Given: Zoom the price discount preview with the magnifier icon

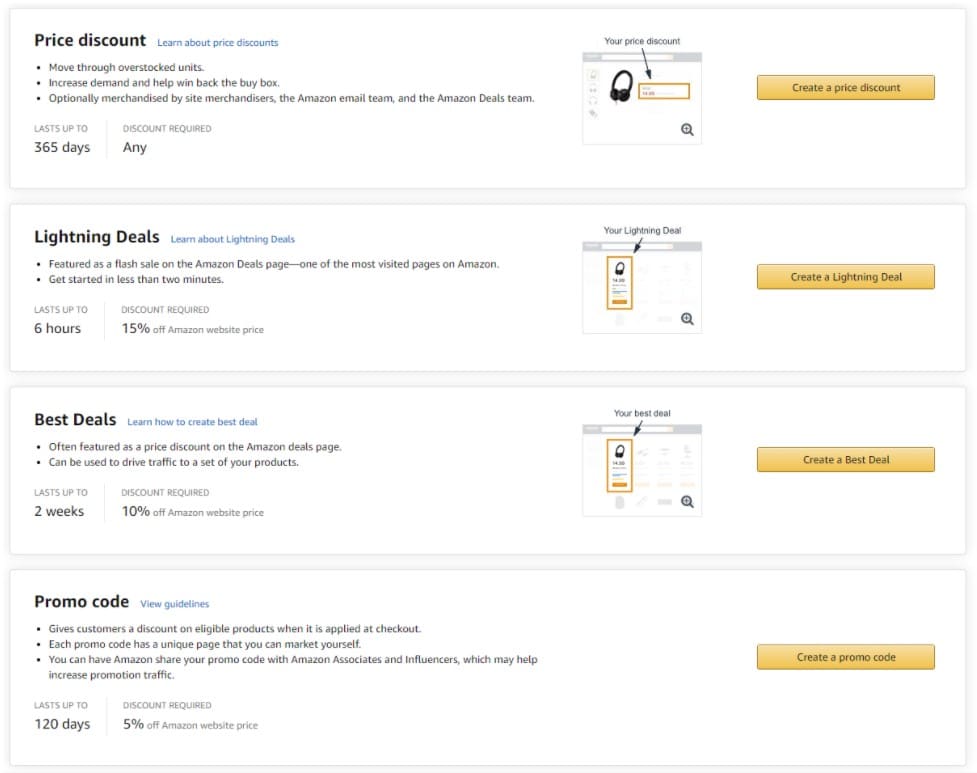Looking at the screenshot, I should (687, 130).
